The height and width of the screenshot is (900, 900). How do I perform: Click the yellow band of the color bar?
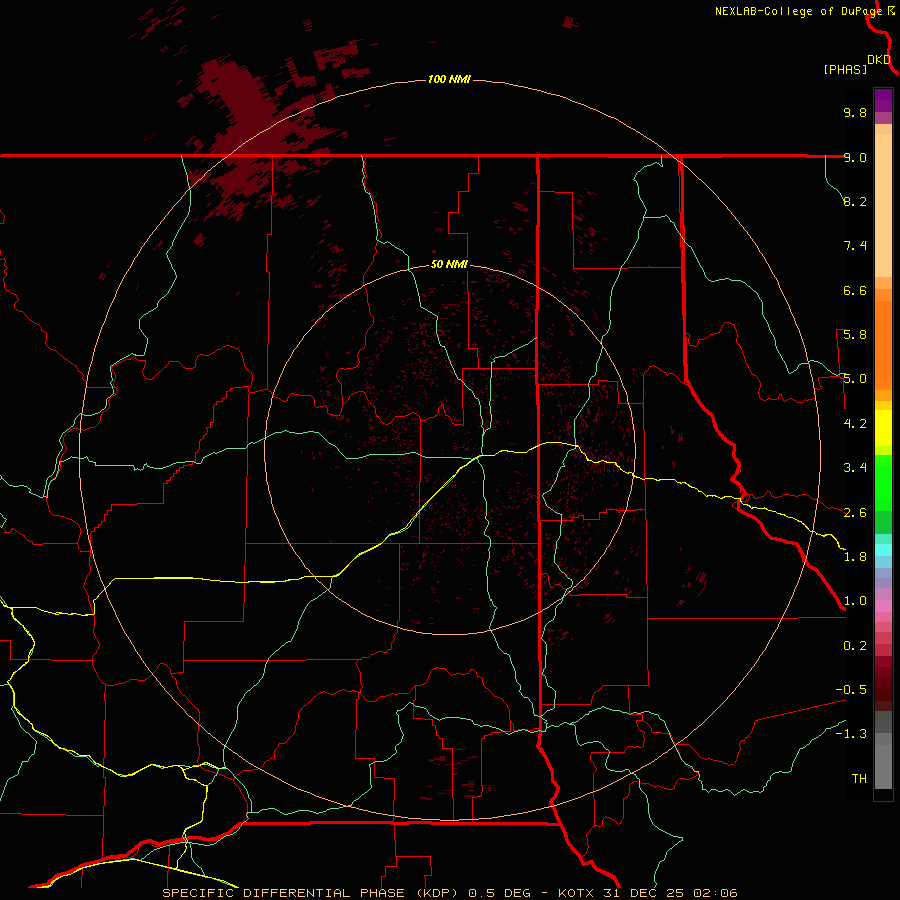883,428
